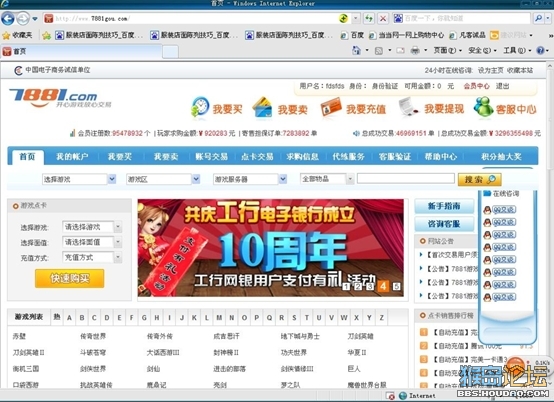Click the Add to favorites star icon
The width and height of the screenshot is (554, 402).
(46, 35)
